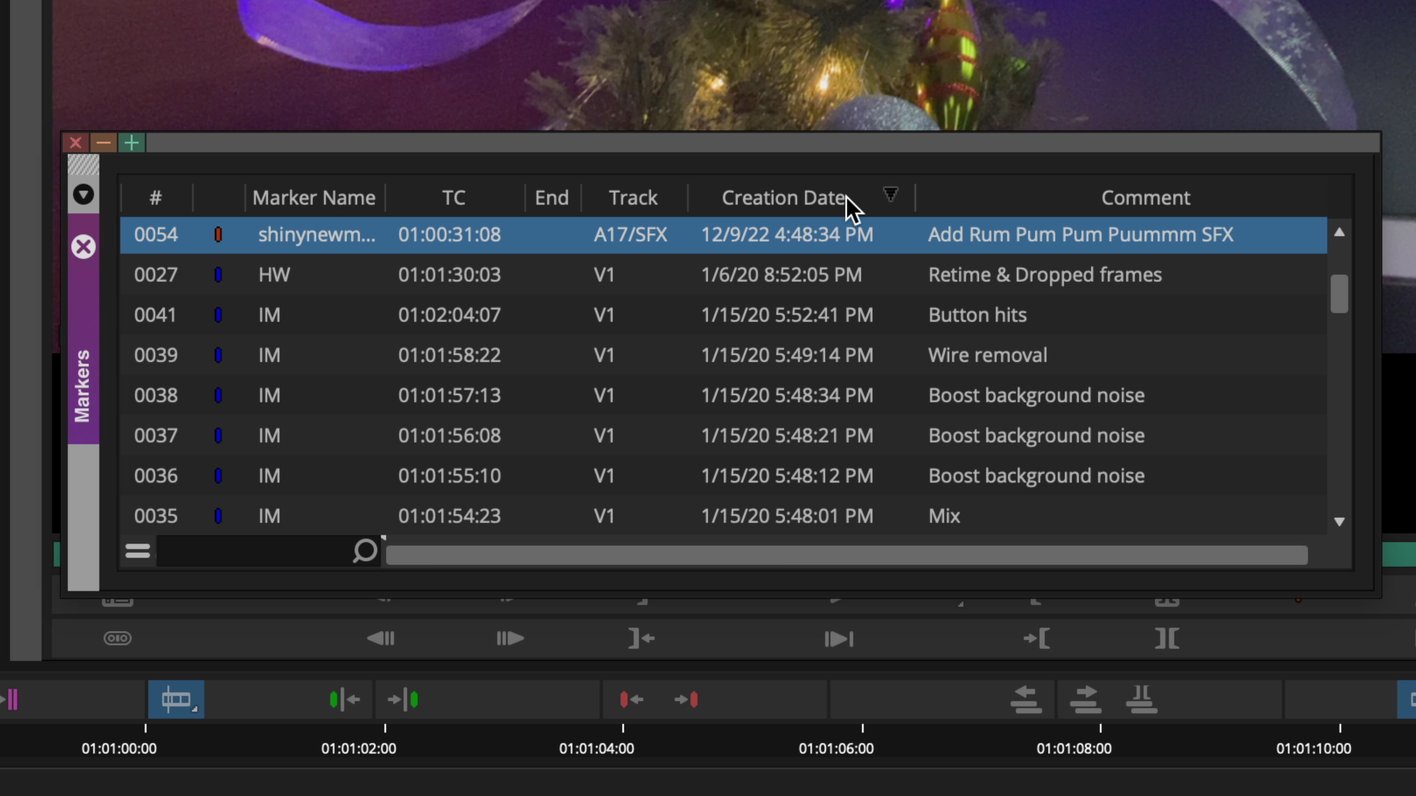Click the scroll down arrow in markers list
This screenshot has height=796, width=1416.
point(1339,522)
